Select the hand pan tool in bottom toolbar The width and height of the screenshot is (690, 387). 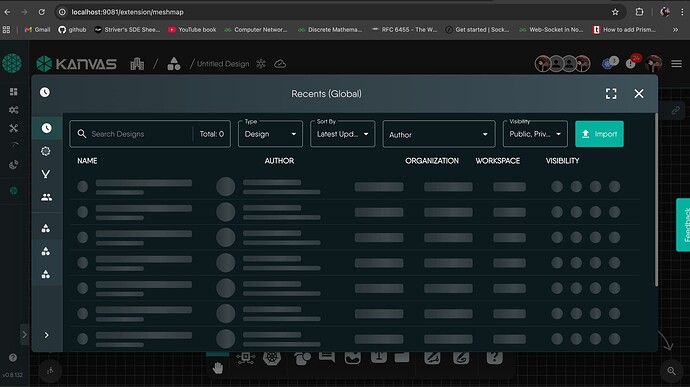click(218, 368)
